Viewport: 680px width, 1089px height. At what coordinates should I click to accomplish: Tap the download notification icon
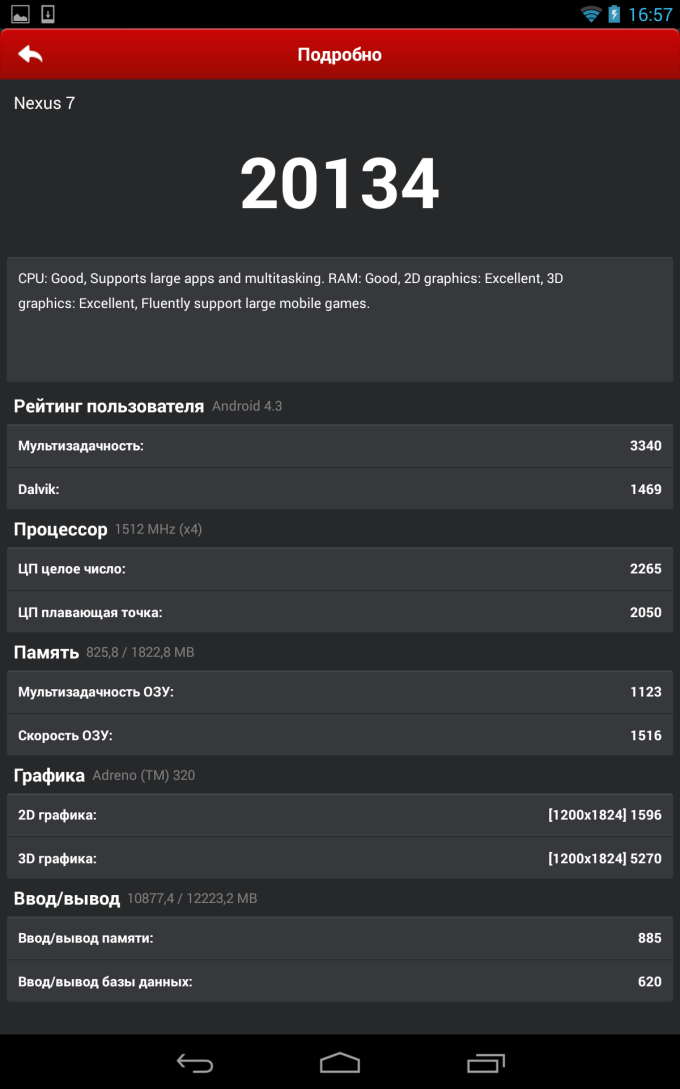click(x=48, y=14)
